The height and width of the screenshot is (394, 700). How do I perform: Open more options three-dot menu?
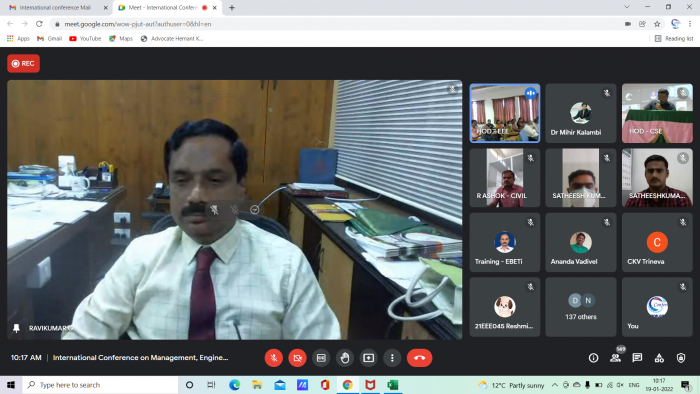point(392,358)
